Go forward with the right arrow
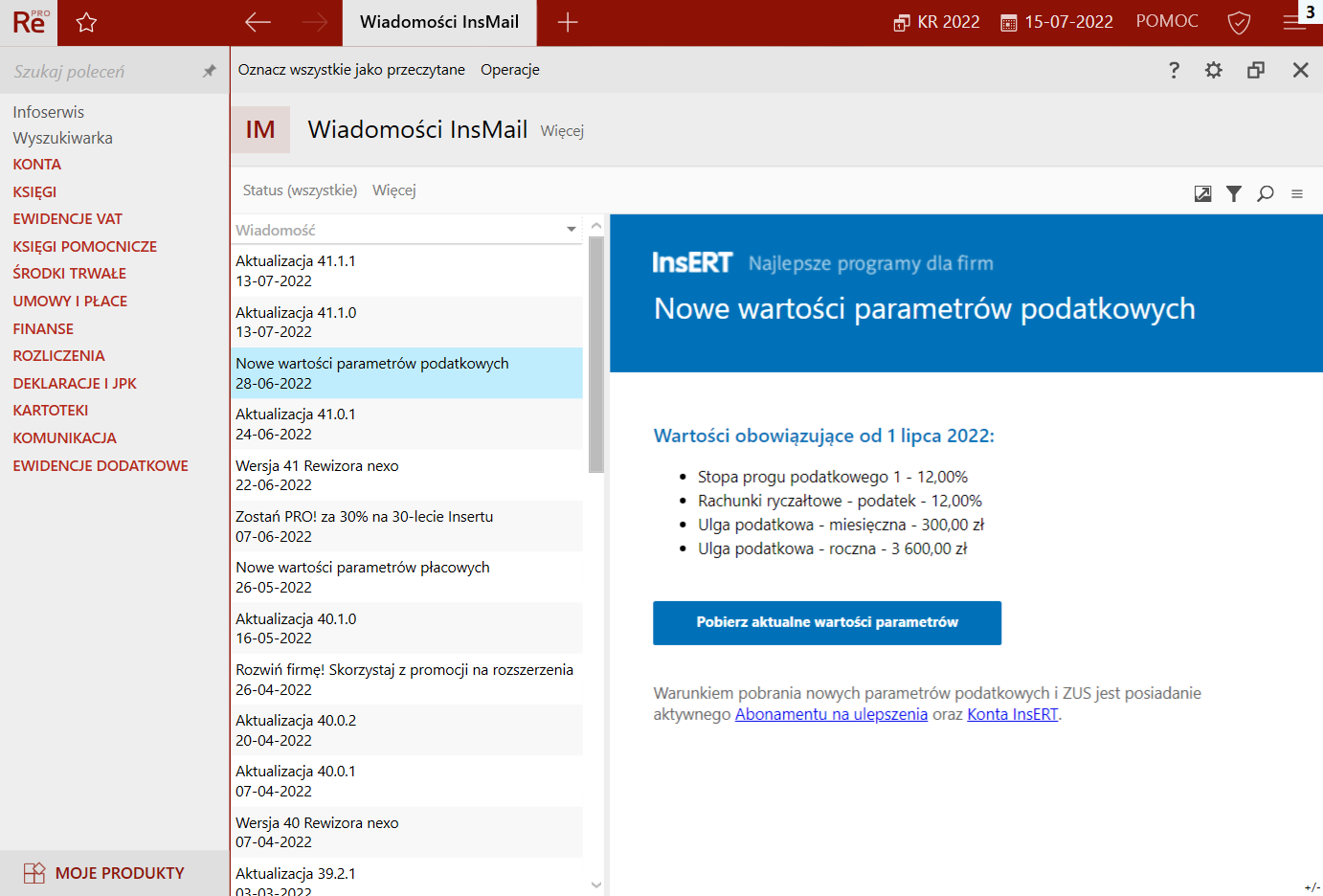Viewport: 1323px width, 896px height. pos(314,22)
